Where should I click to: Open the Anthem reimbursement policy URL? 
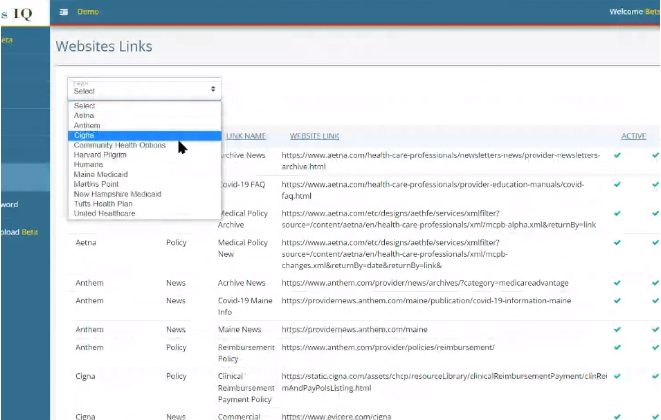(388, 347)
